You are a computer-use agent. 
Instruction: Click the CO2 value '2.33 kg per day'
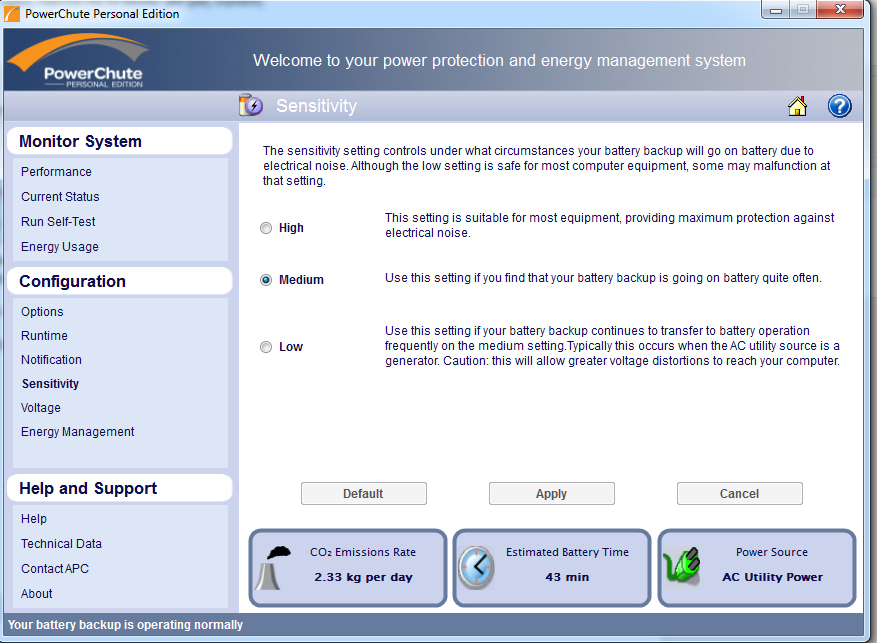(x=364, y=578)
